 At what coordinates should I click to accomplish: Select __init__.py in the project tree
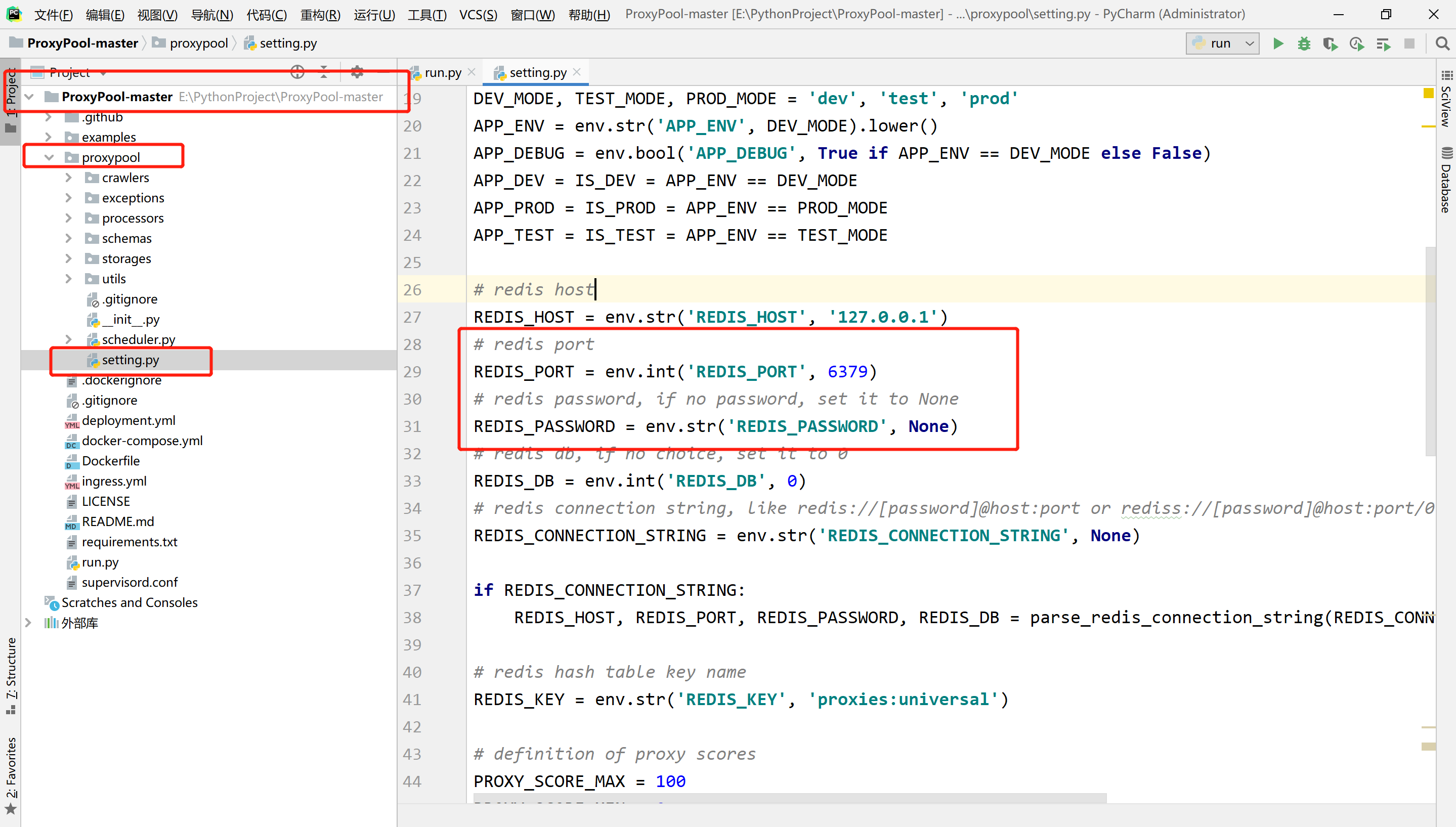click(x=130, y=319)
